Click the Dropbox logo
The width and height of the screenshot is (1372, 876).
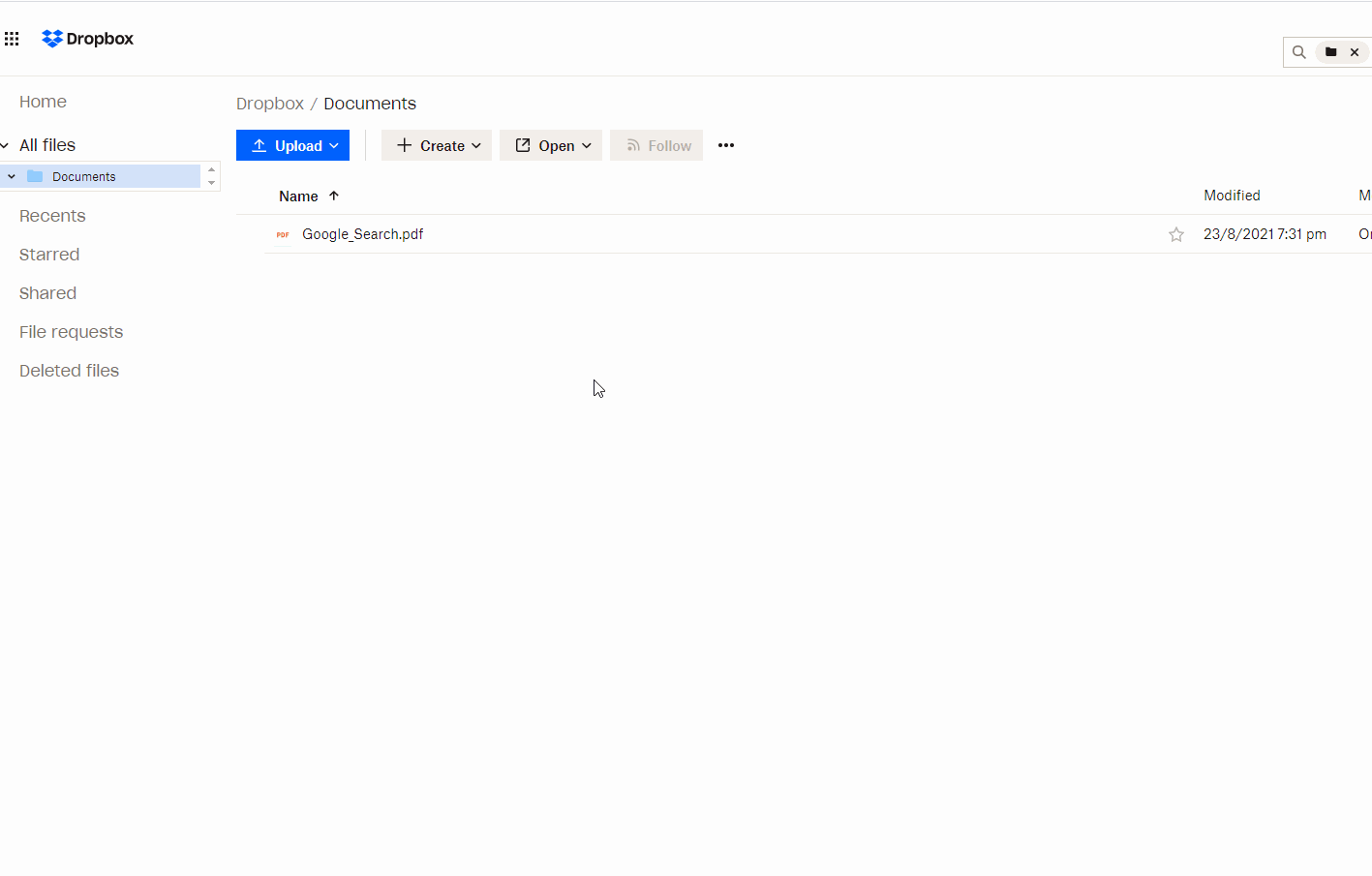pos(88,39)
